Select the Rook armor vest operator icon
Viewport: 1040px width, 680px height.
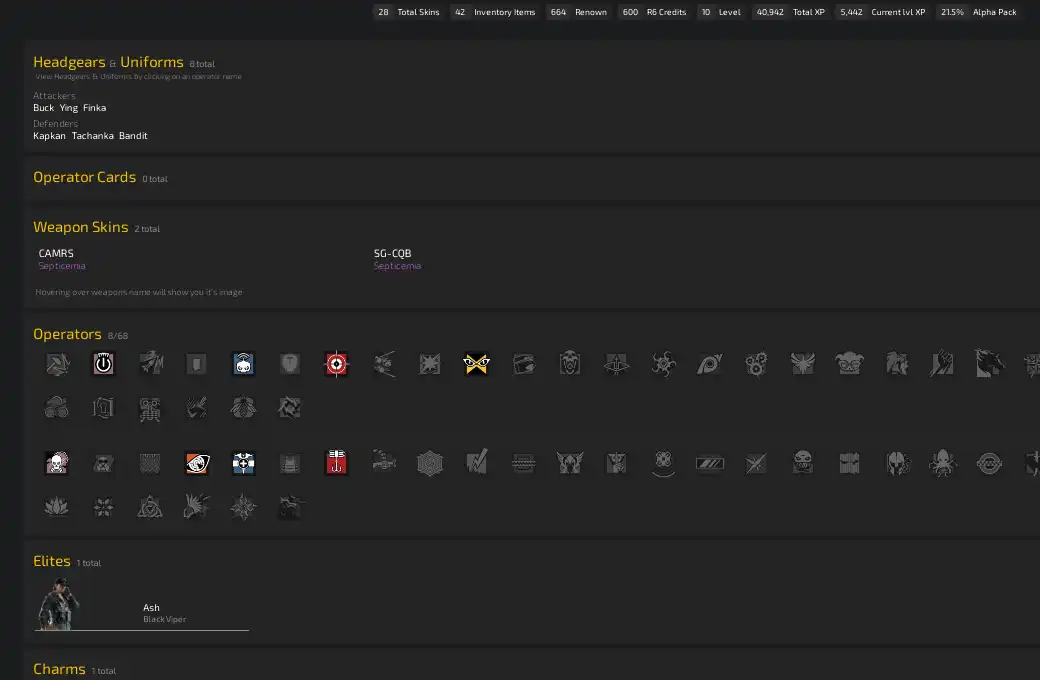pos(290,463)
